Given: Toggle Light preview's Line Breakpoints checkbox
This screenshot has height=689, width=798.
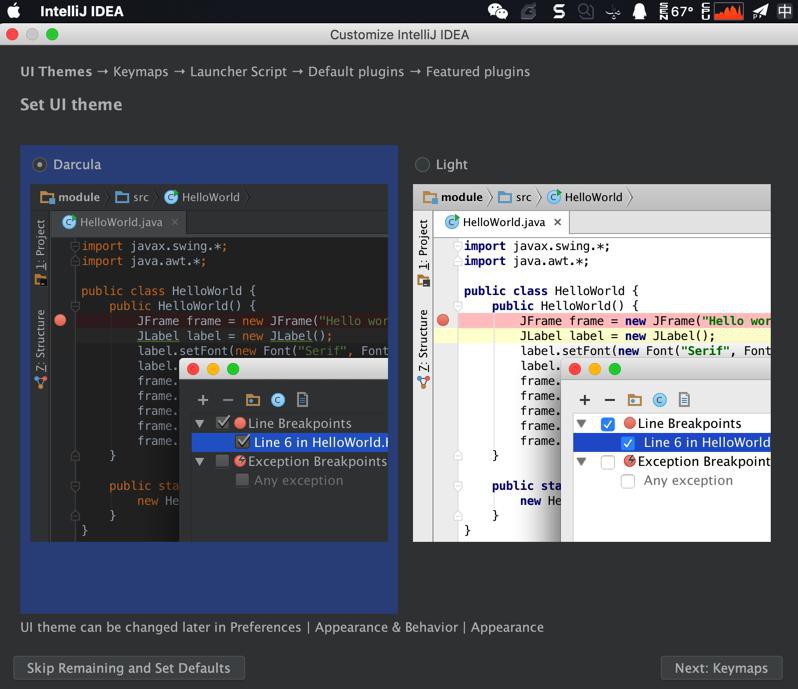Looking at the screenshot, I should pyautogui.click(x=608, y=424).
